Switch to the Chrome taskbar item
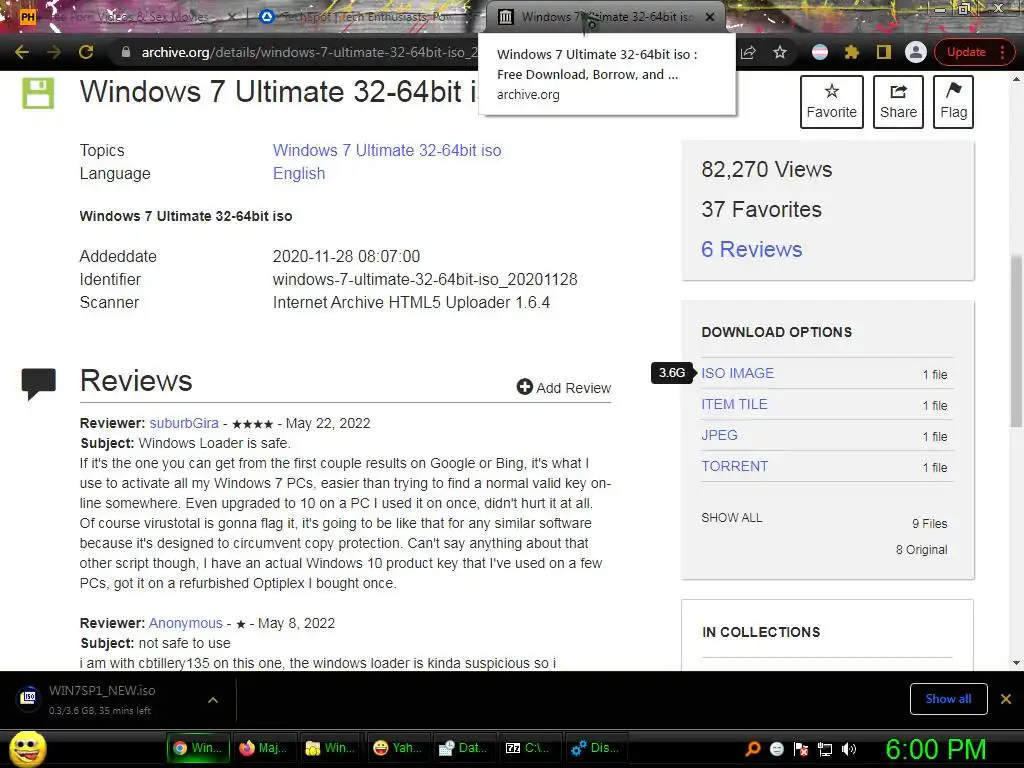This screenshot has width=1024, height=768. click(x=198, y=748)
